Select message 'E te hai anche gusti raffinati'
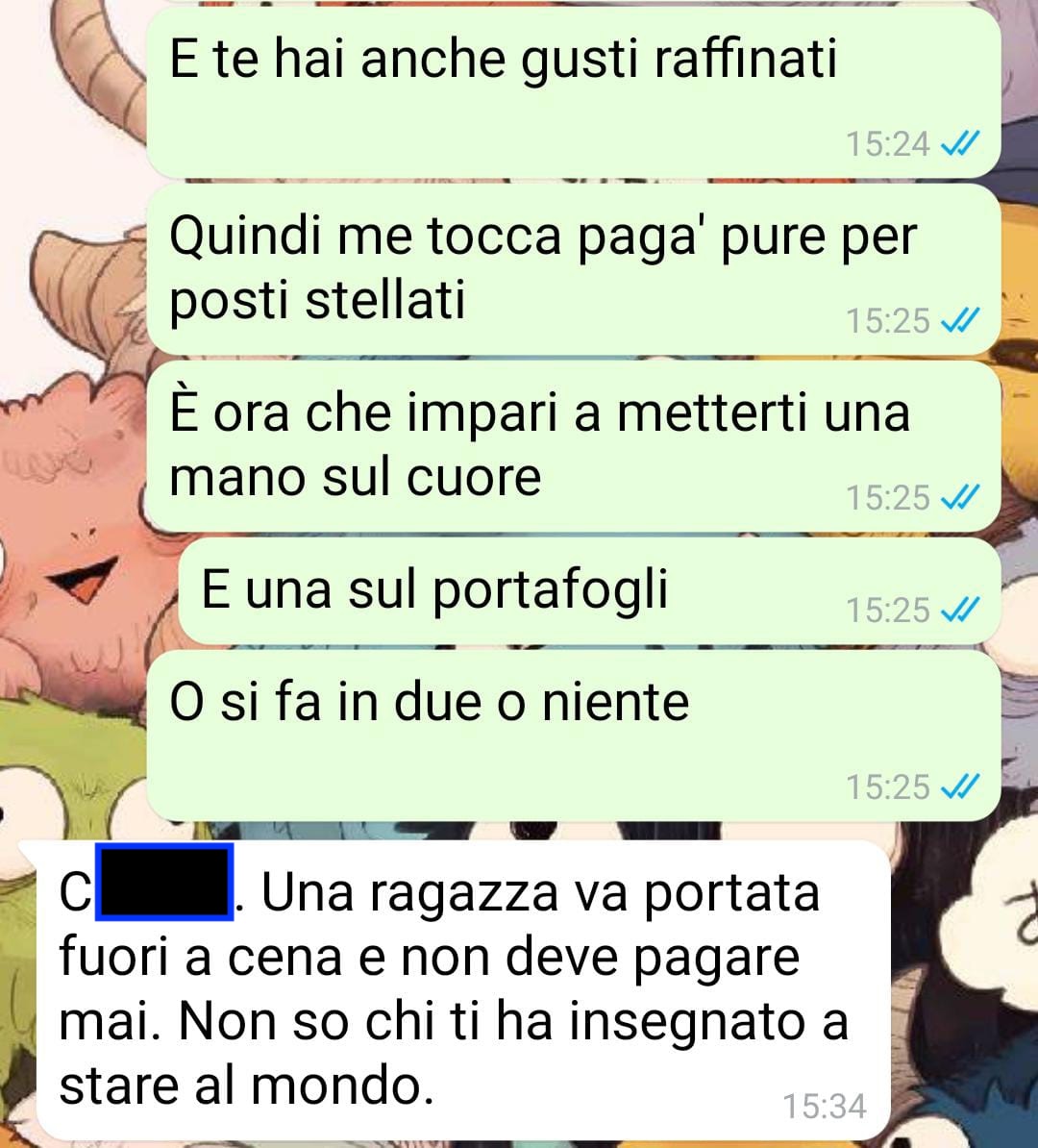The image size is (1038, 1148). point(574,92)
